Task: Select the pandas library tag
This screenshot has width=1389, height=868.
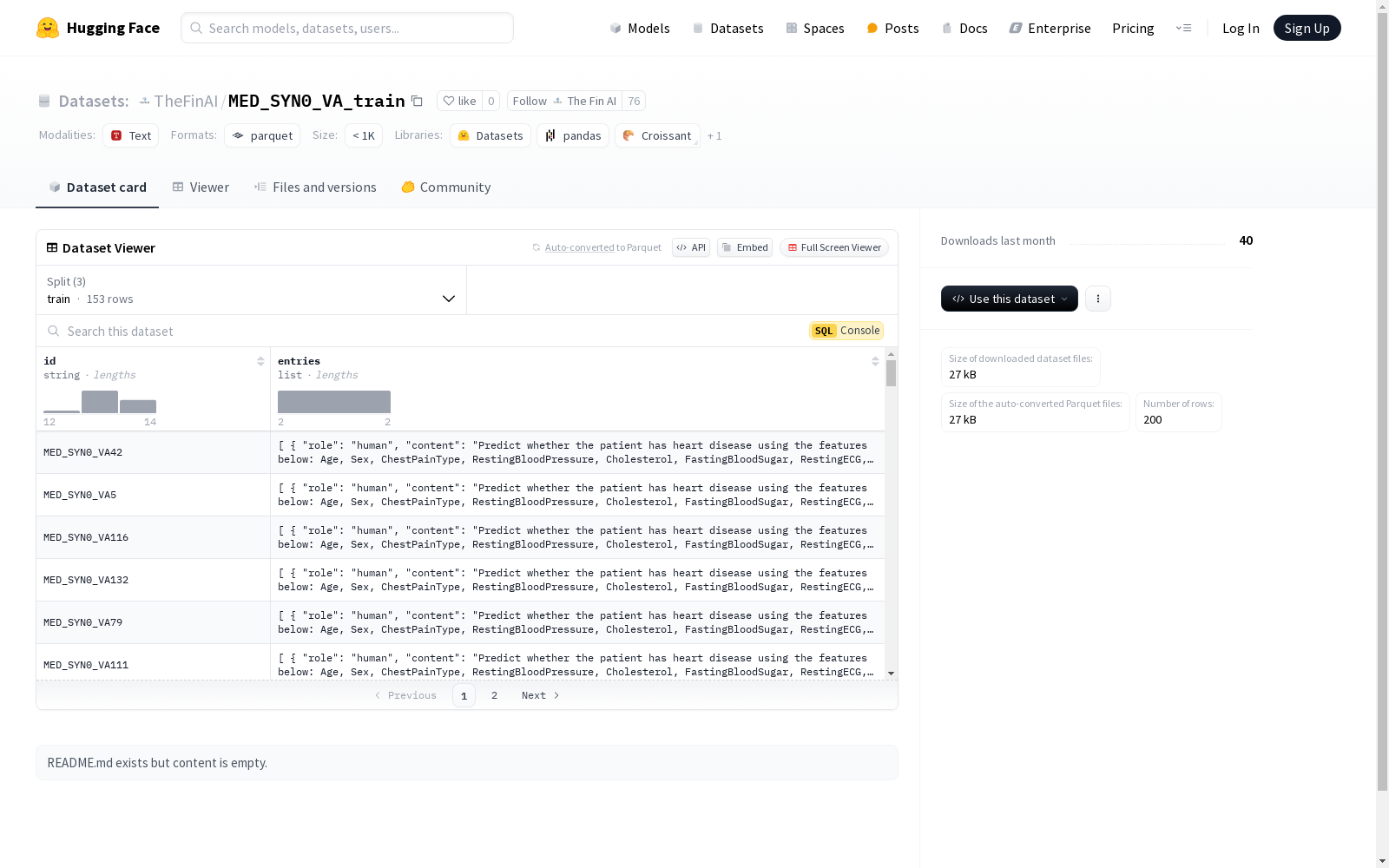Action: (573, 135)
